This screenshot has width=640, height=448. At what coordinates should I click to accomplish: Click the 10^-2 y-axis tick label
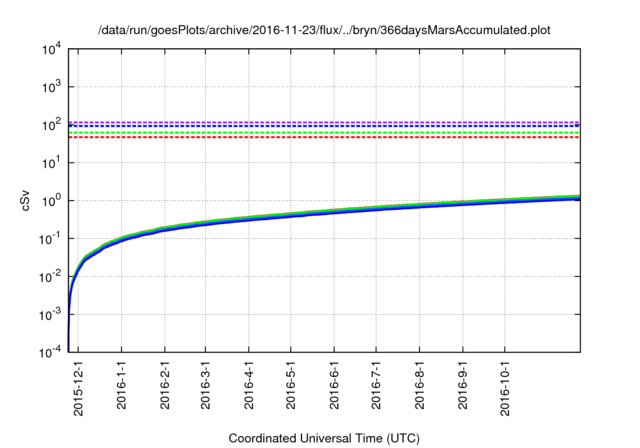[50, 276]
